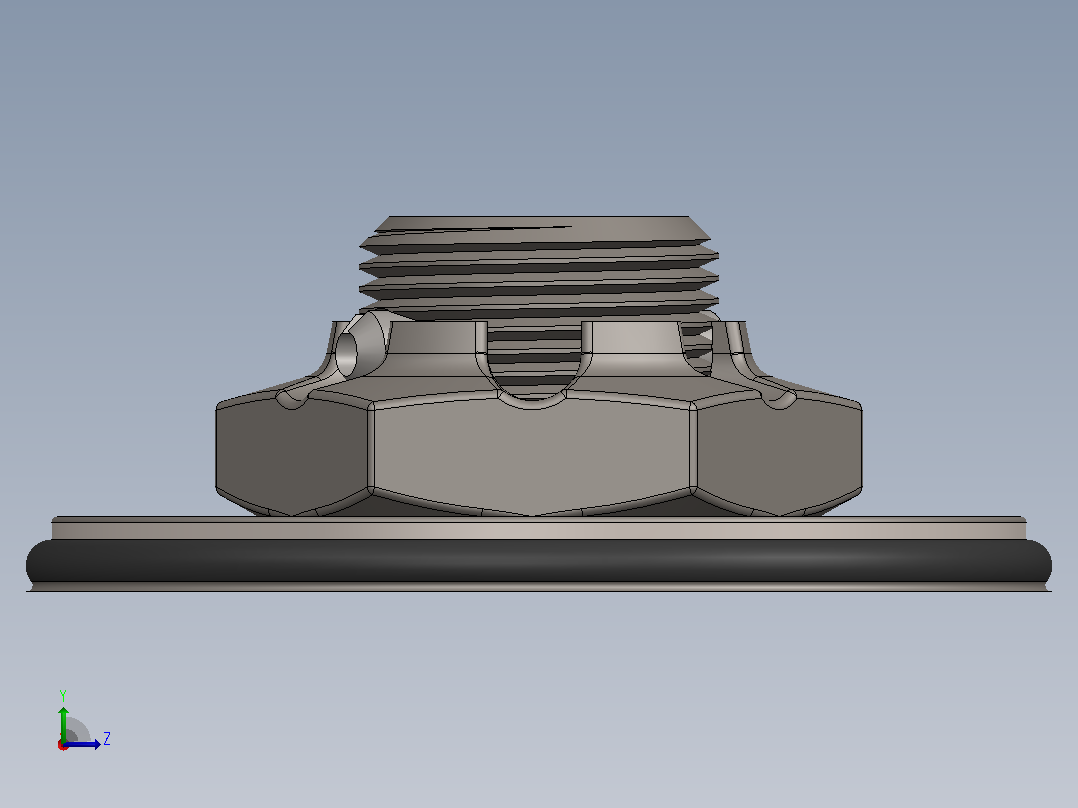Pick the flat washer plate beneath the nut
Screen dimensions: 1078x808
click(x=538, y=528)
